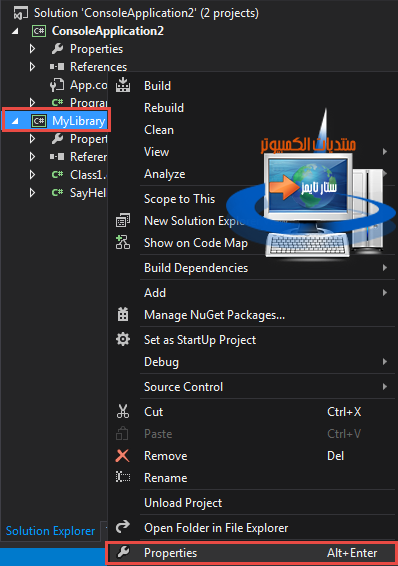The height and width of the screenshot is (566, 398).
Task: Click the scissors Cut icon
Action: click(x=123, y=411)
